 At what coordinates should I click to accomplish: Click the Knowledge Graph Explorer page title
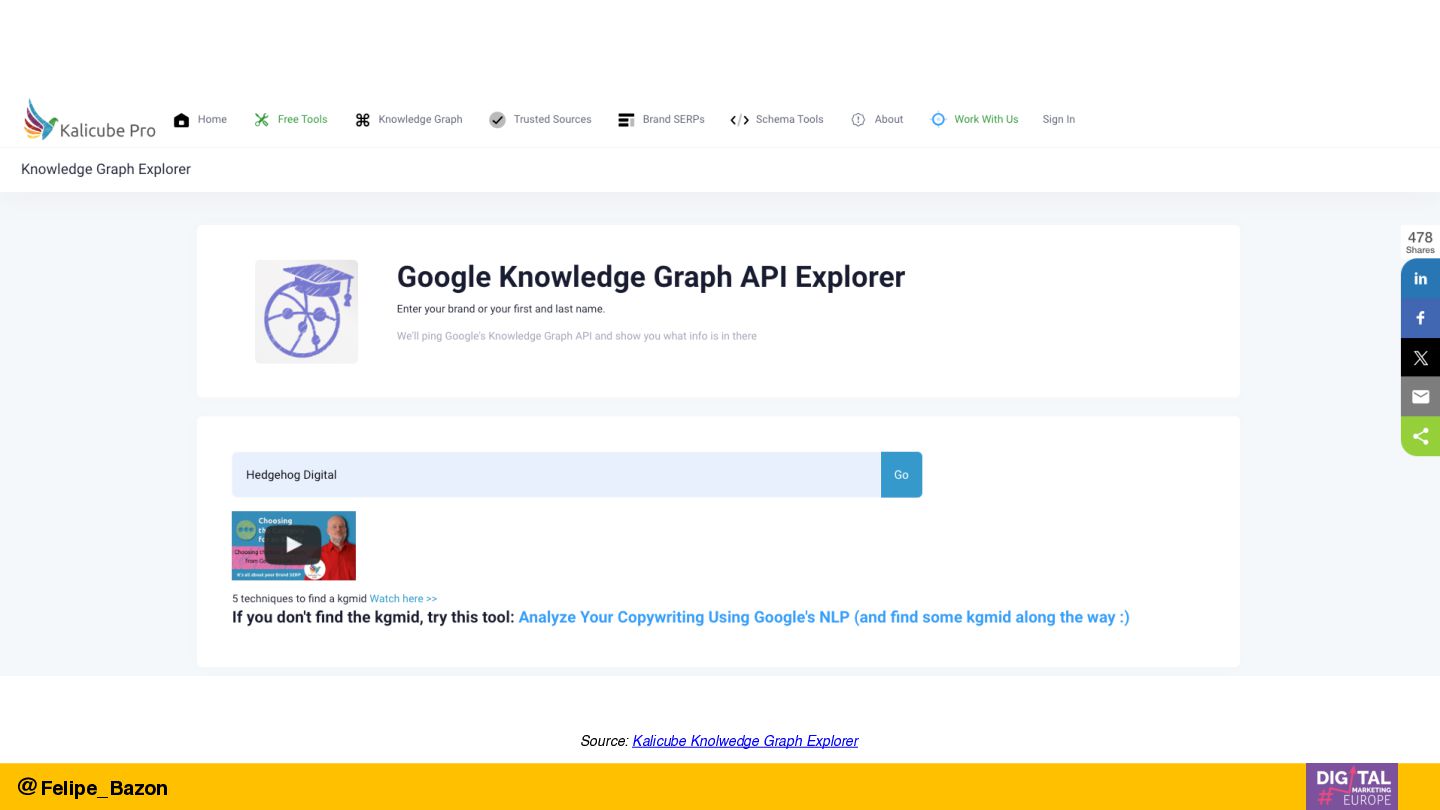pyautogui.click(x=106, y=169)
